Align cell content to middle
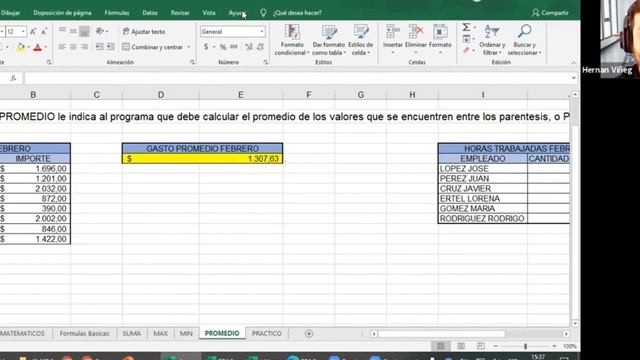The width and height of the screenshot is (640, 360). (73, 31)
